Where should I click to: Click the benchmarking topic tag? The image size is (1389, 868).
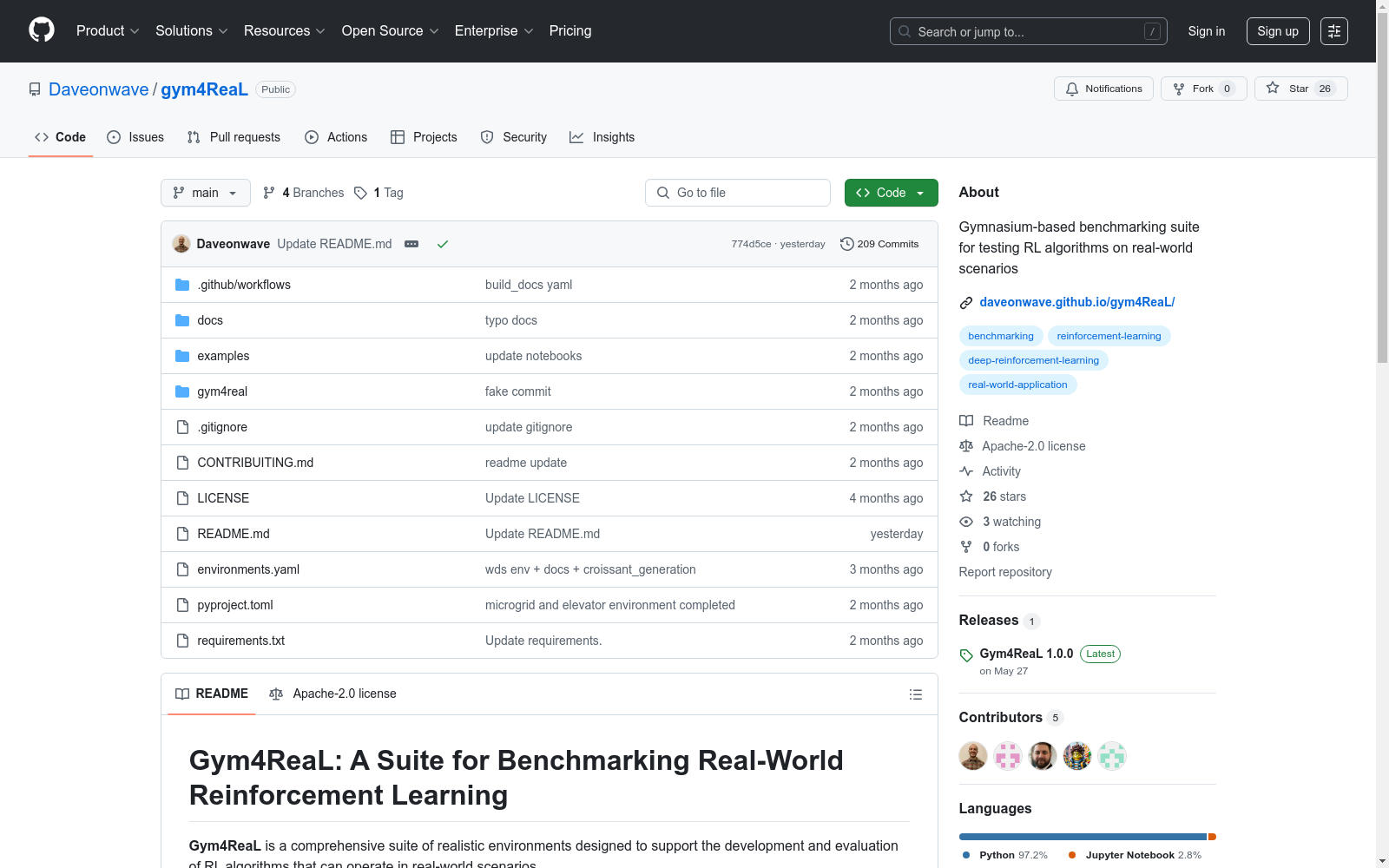pos(1001,336)
